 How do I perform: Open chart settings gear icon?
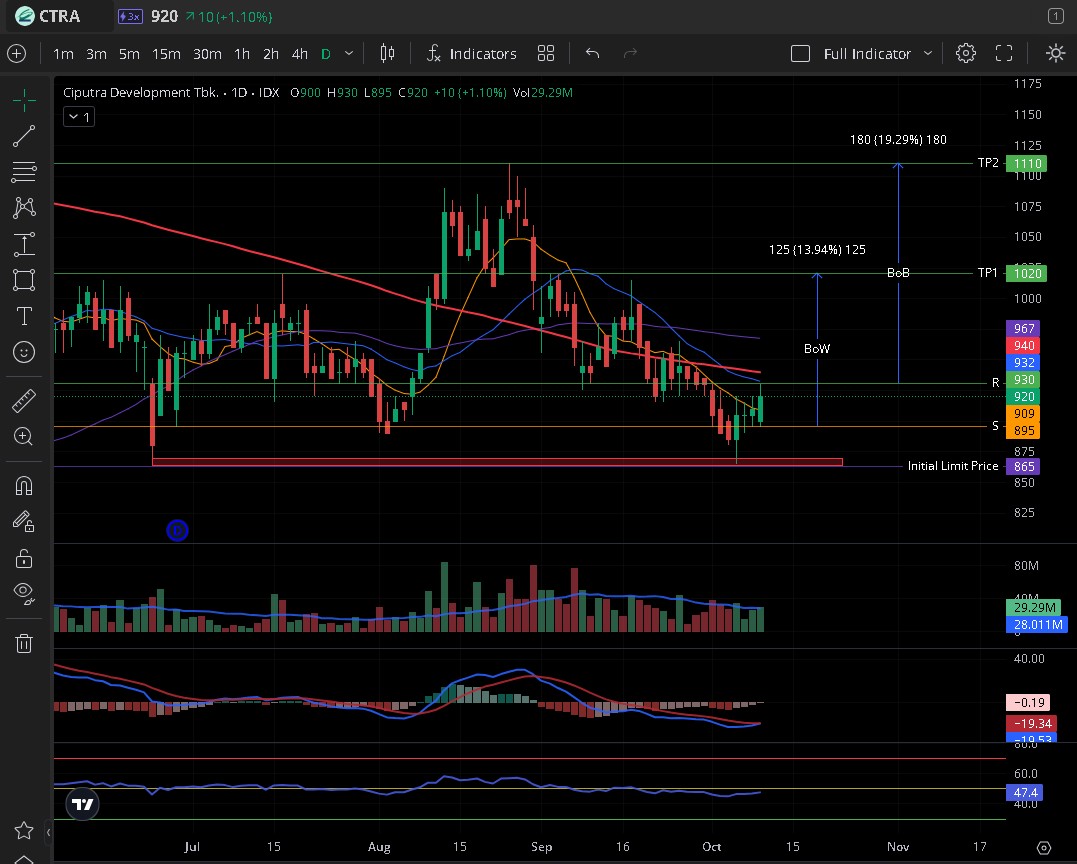point(965,54)
